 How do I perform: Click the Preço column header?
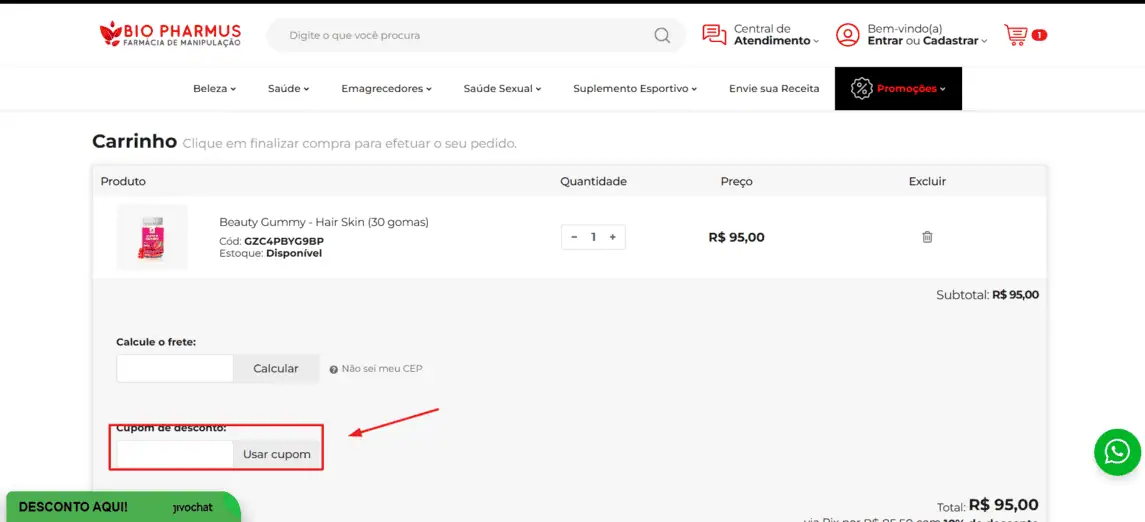point(736,181)
